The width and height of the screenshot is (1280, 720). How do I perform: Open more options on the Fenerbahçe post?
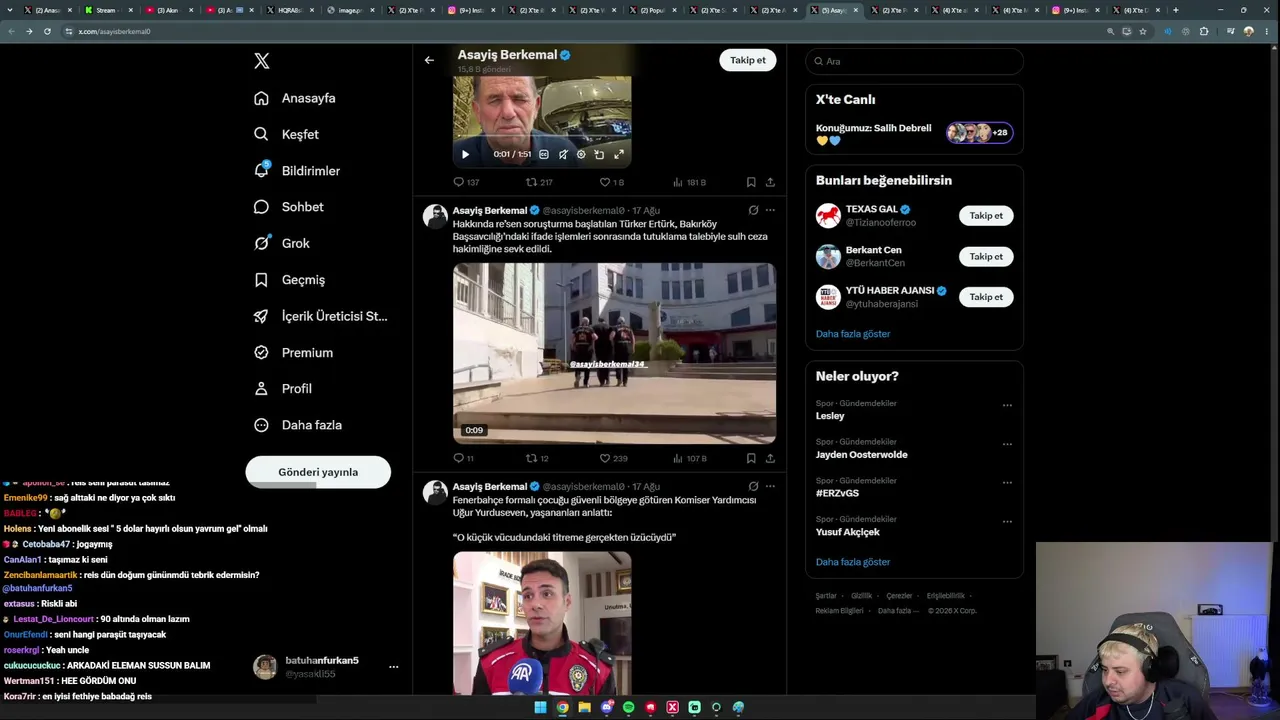click(770, 486)
